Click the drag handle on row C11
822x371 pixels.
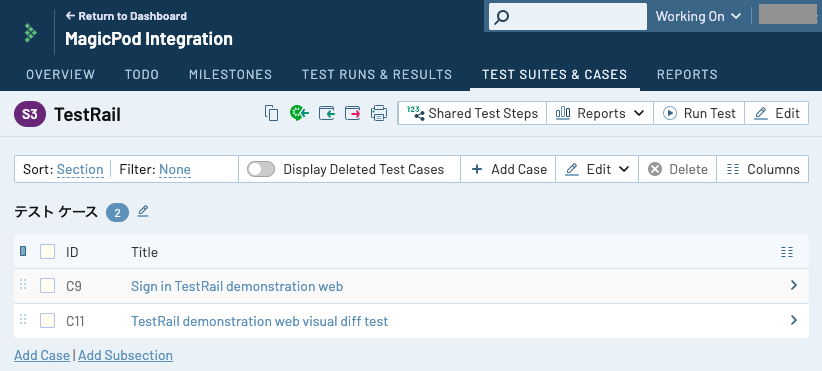point(23,319)
